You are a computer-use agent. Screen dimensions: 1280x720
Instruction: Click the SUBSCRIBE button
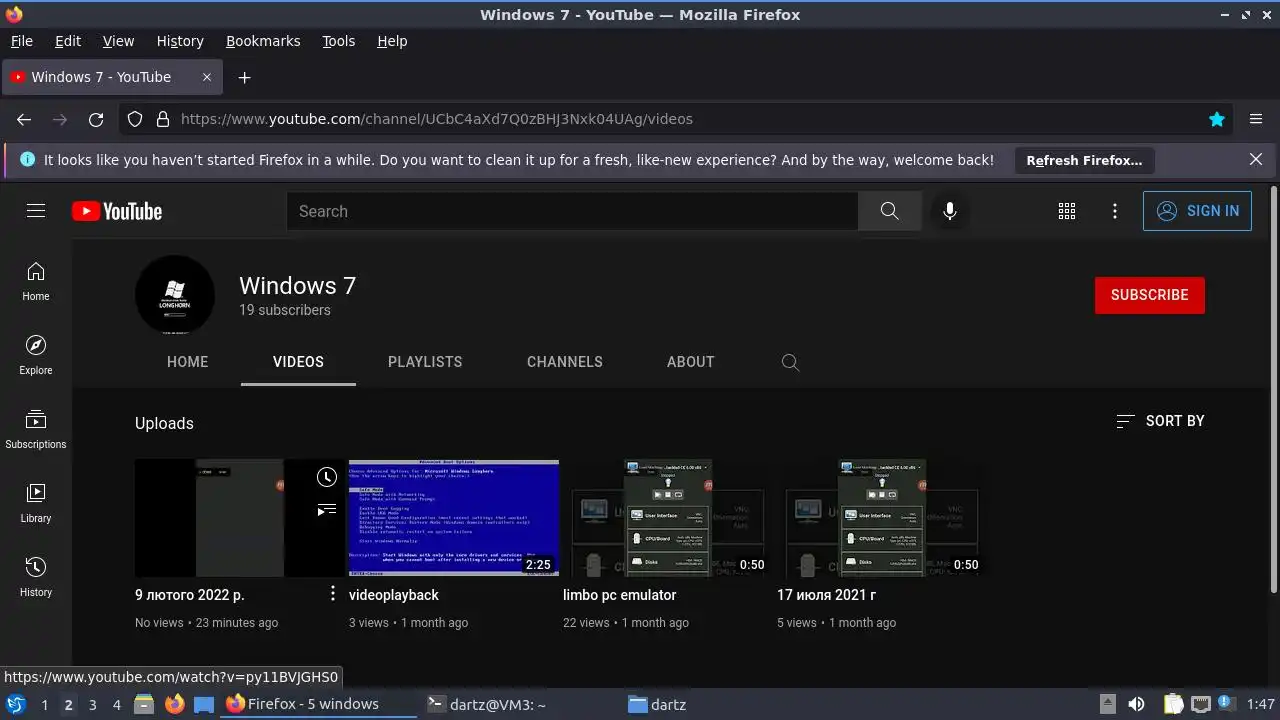[x=1150, y=295]
